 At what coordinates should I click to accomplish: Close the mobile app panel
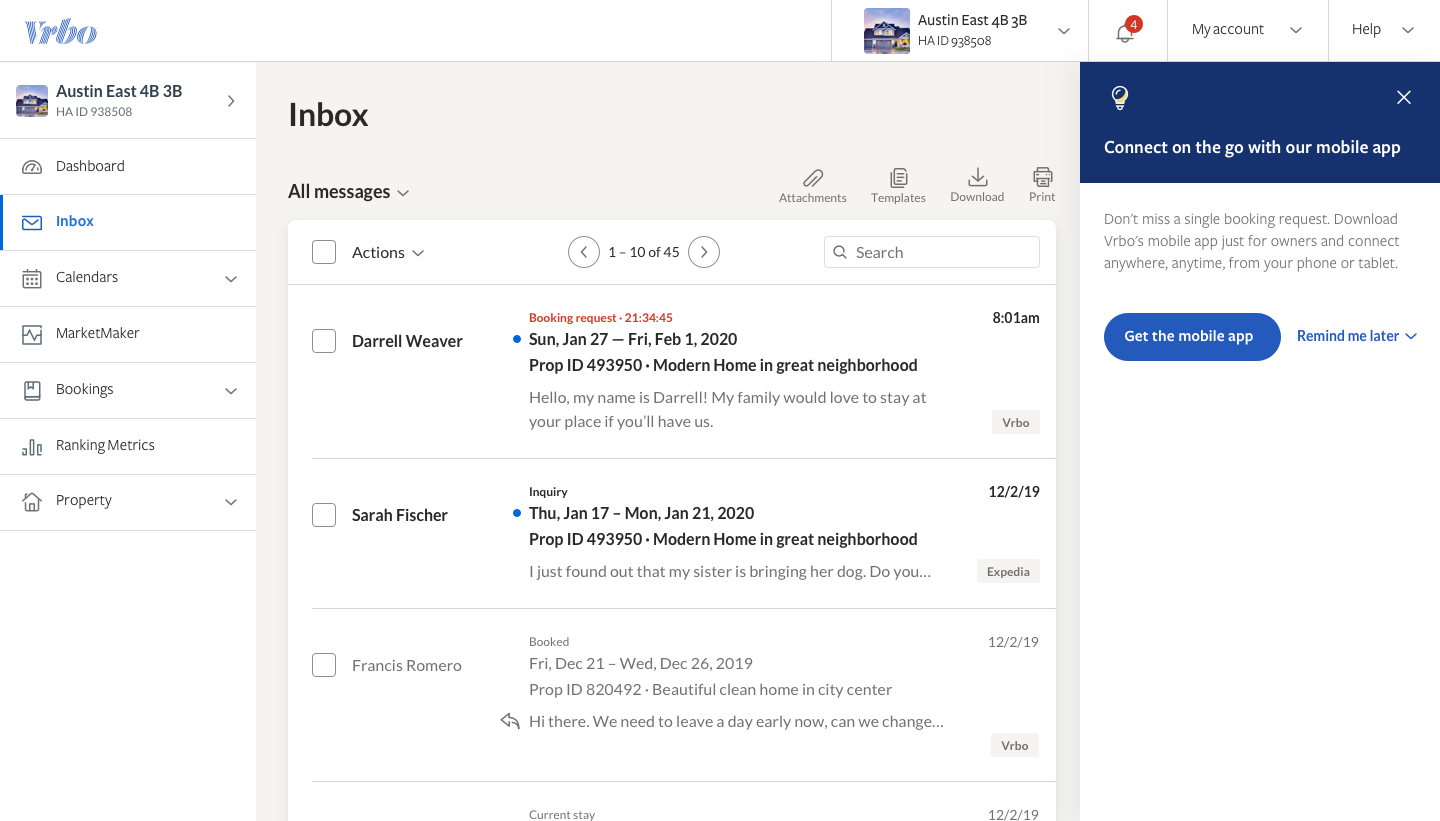click(x=1404, y=97)
